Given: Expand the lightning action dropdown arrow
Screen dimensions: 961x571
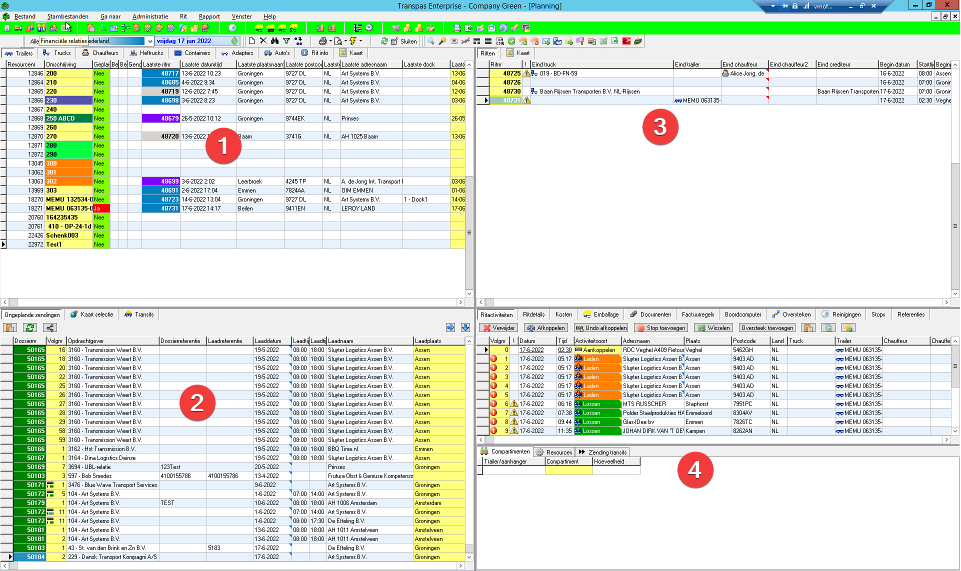Looking at the screenshot, I should tap(361, 41).
